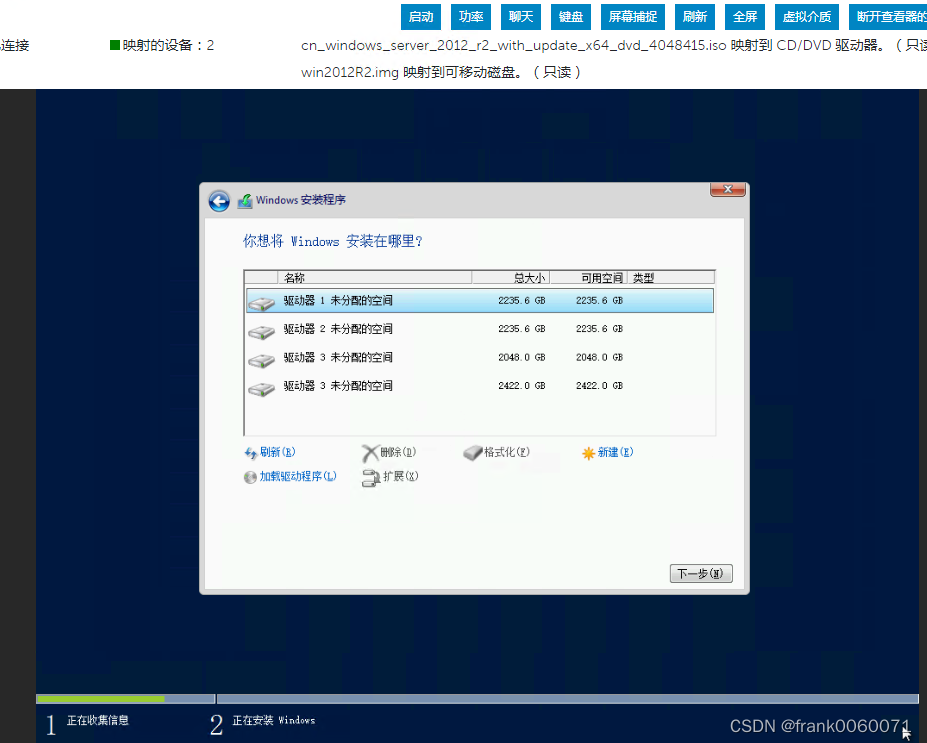Open the 功率 power menu
927x743 pixels.
[471, 17]
